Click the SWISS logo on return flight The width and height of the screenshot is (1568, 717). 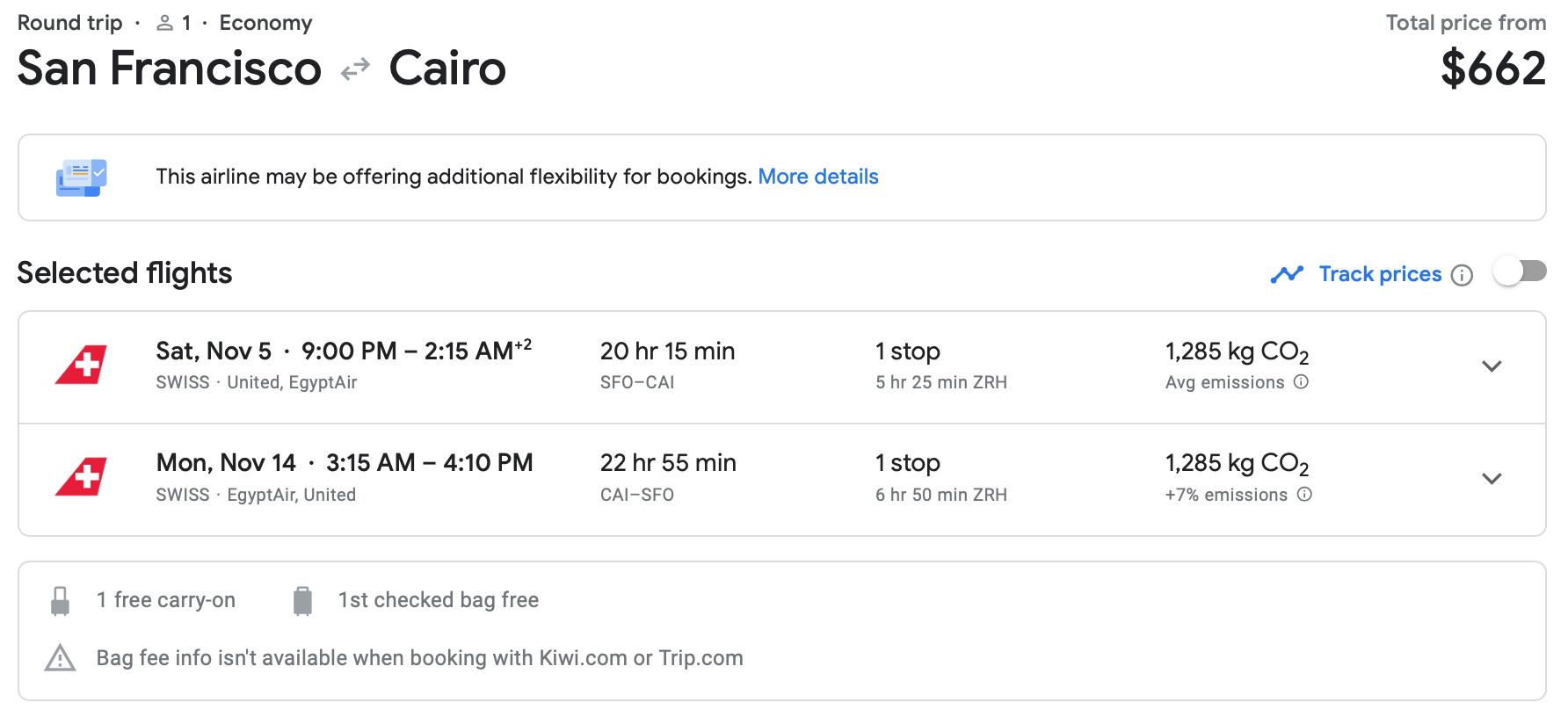[x=82, y=477]
